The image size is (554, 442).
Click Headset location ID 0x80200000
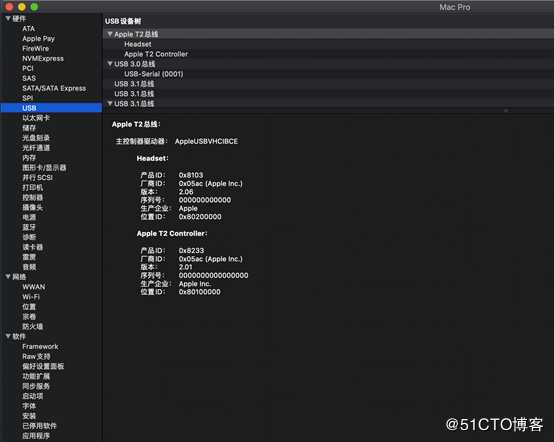point(200,217)
